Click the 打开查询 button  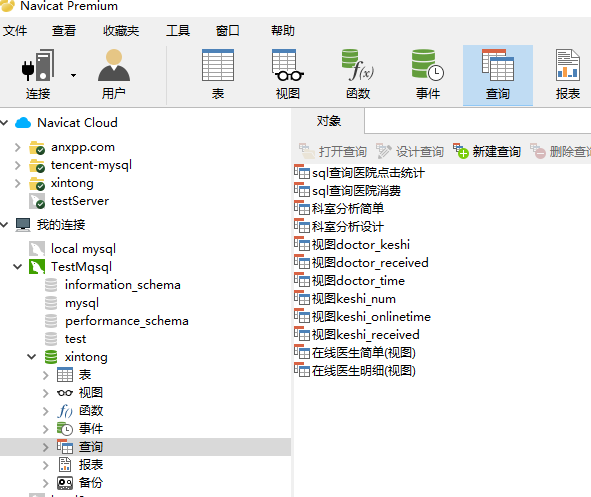[333, 151]
